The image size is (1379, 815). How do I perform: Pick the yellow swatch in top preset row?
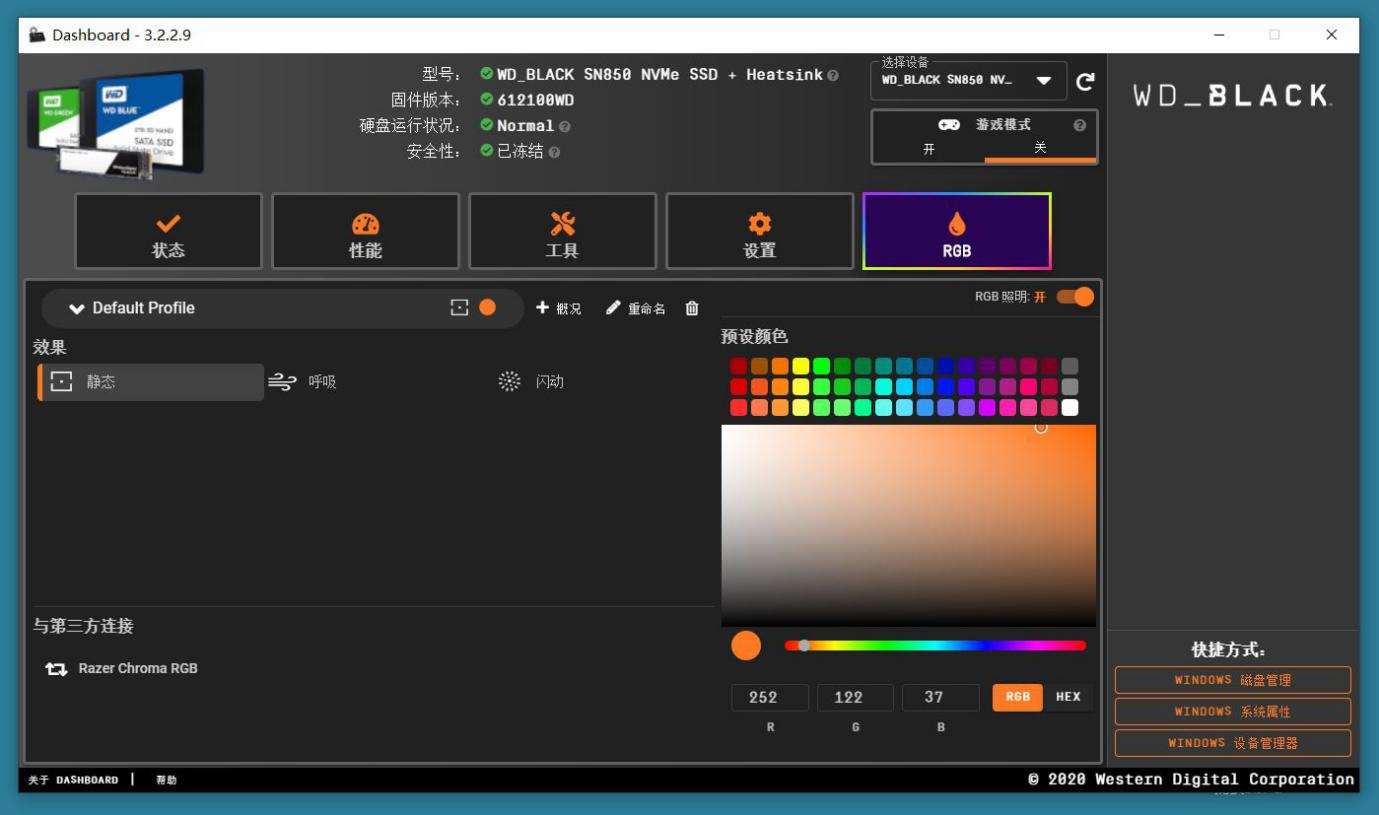[801, 366]
